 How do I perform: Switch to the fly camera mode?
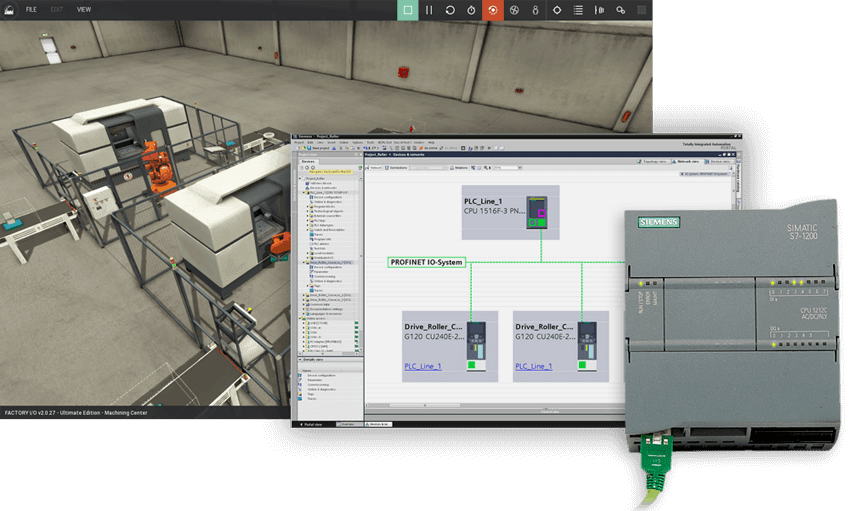[514, 10]
